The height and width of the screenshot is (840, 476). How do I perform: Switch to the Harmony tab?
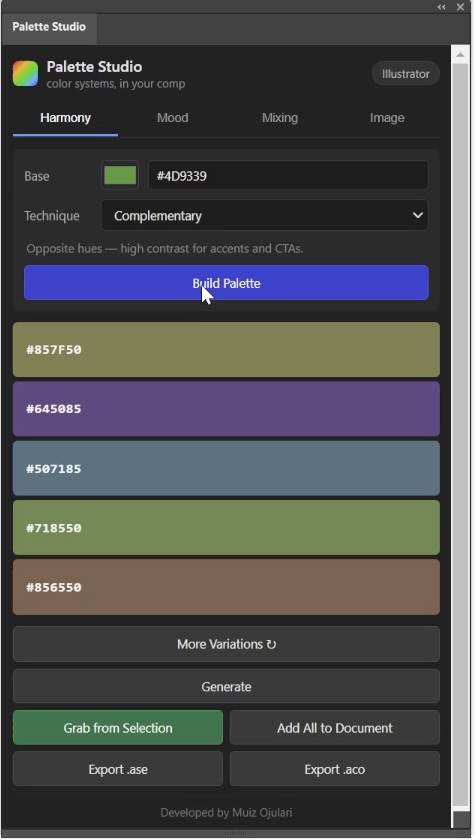(65, 118)
